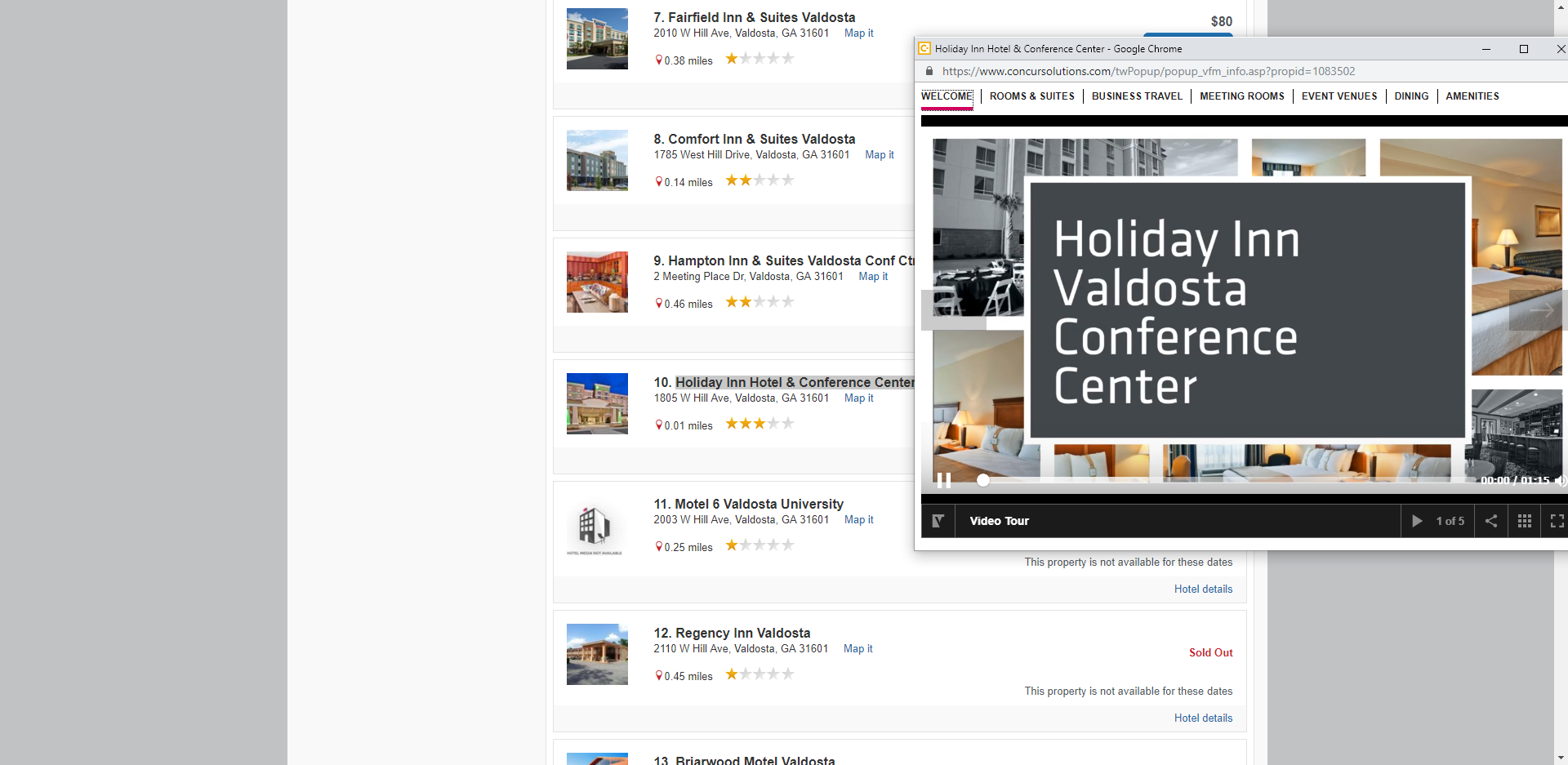Click the Regency Inn thumbnail photo
The image size is (1568, 765).
coord(598,654)
